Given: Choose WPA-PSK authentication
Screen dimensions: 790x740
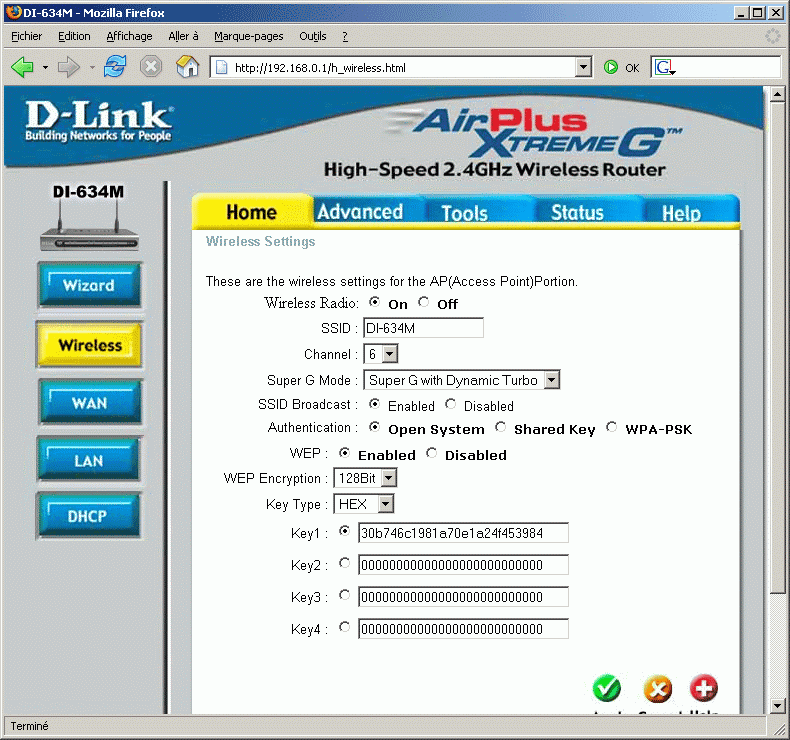Looking at the screenshot, I should click(x=611, y=427).
